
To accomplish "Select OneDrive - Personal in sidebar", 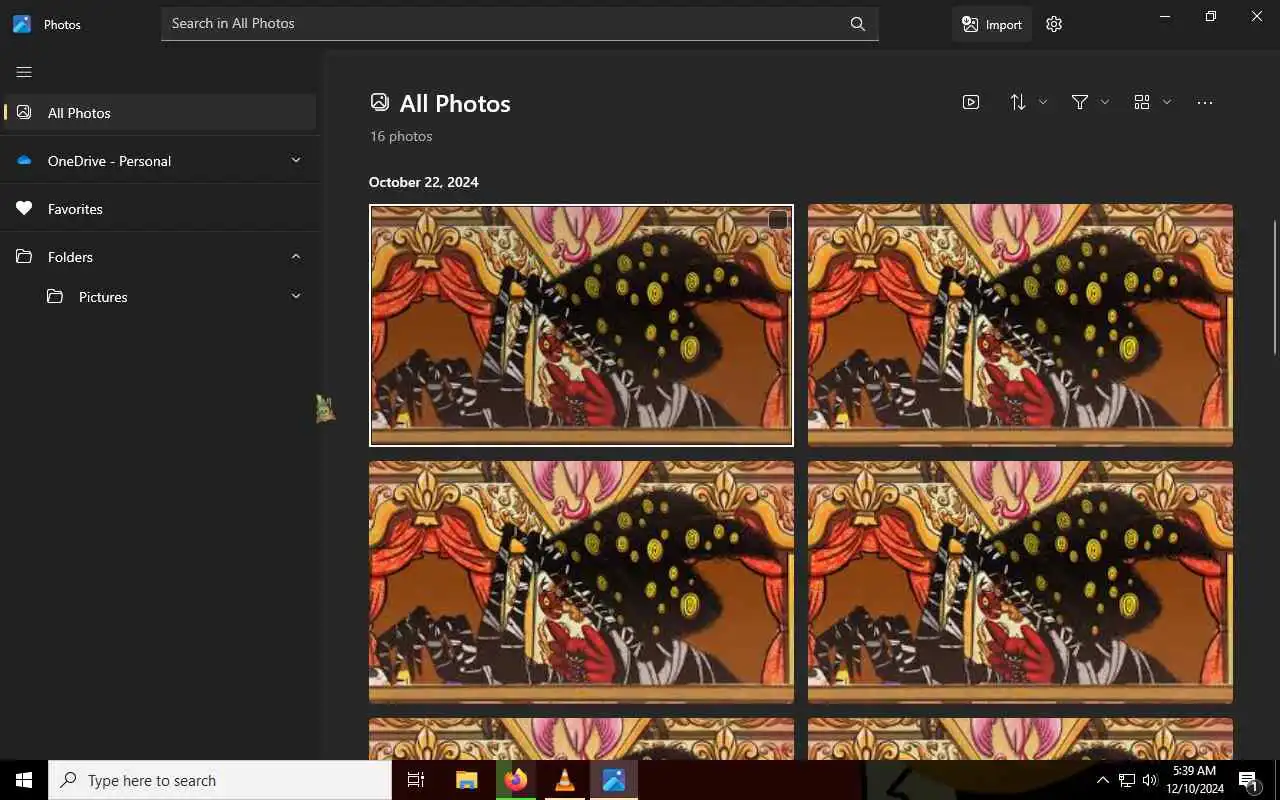I will pos(160,161).
